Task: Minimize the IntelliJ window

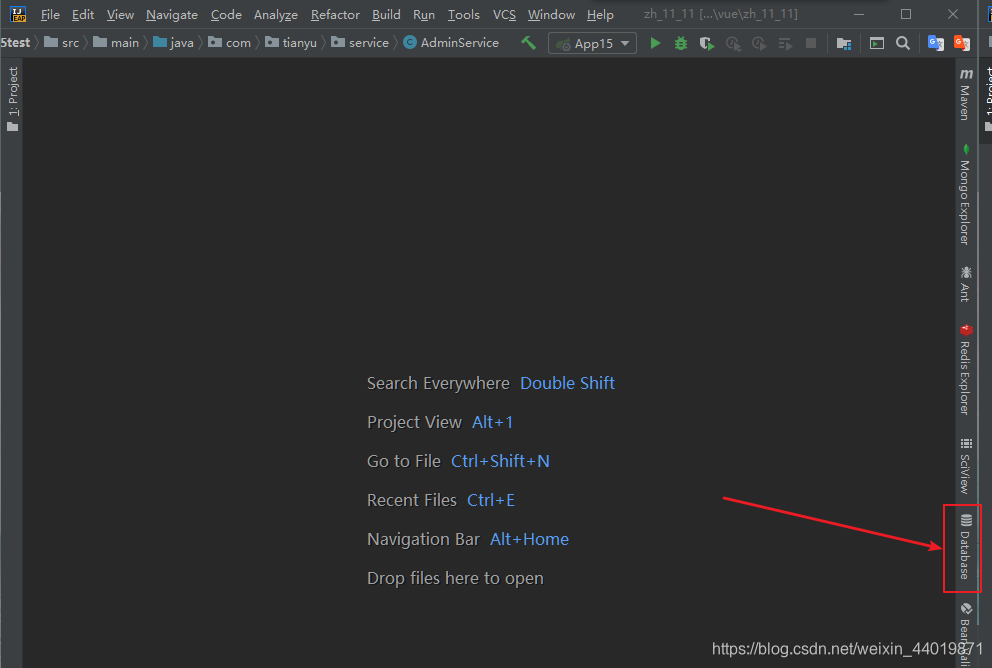Action: click(x=859, y=14)
